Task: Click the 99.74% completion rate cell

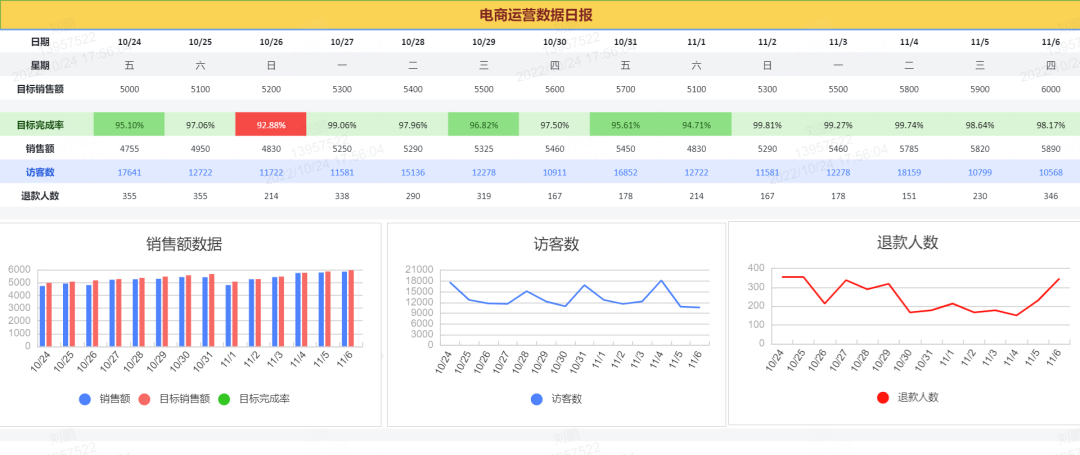Action: [x=909, y=125]
